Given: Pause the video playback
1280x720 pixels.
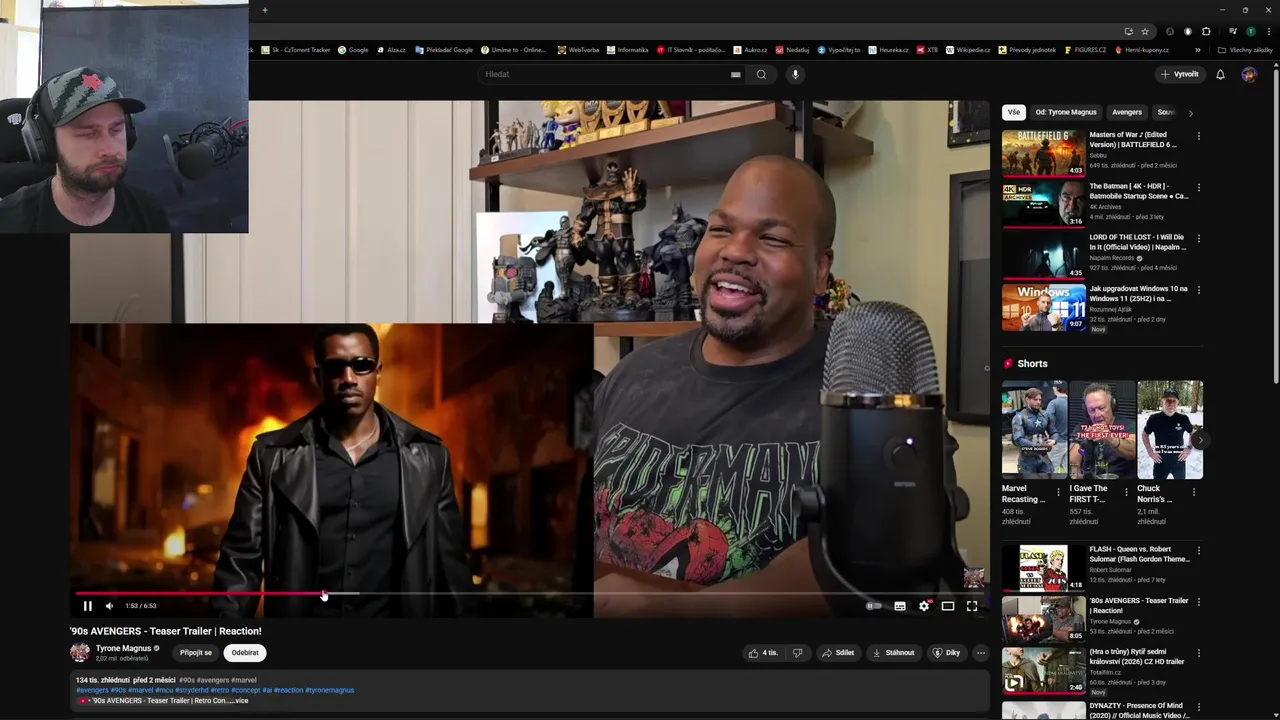Looking at the screenshot, I should pos(87,606).
